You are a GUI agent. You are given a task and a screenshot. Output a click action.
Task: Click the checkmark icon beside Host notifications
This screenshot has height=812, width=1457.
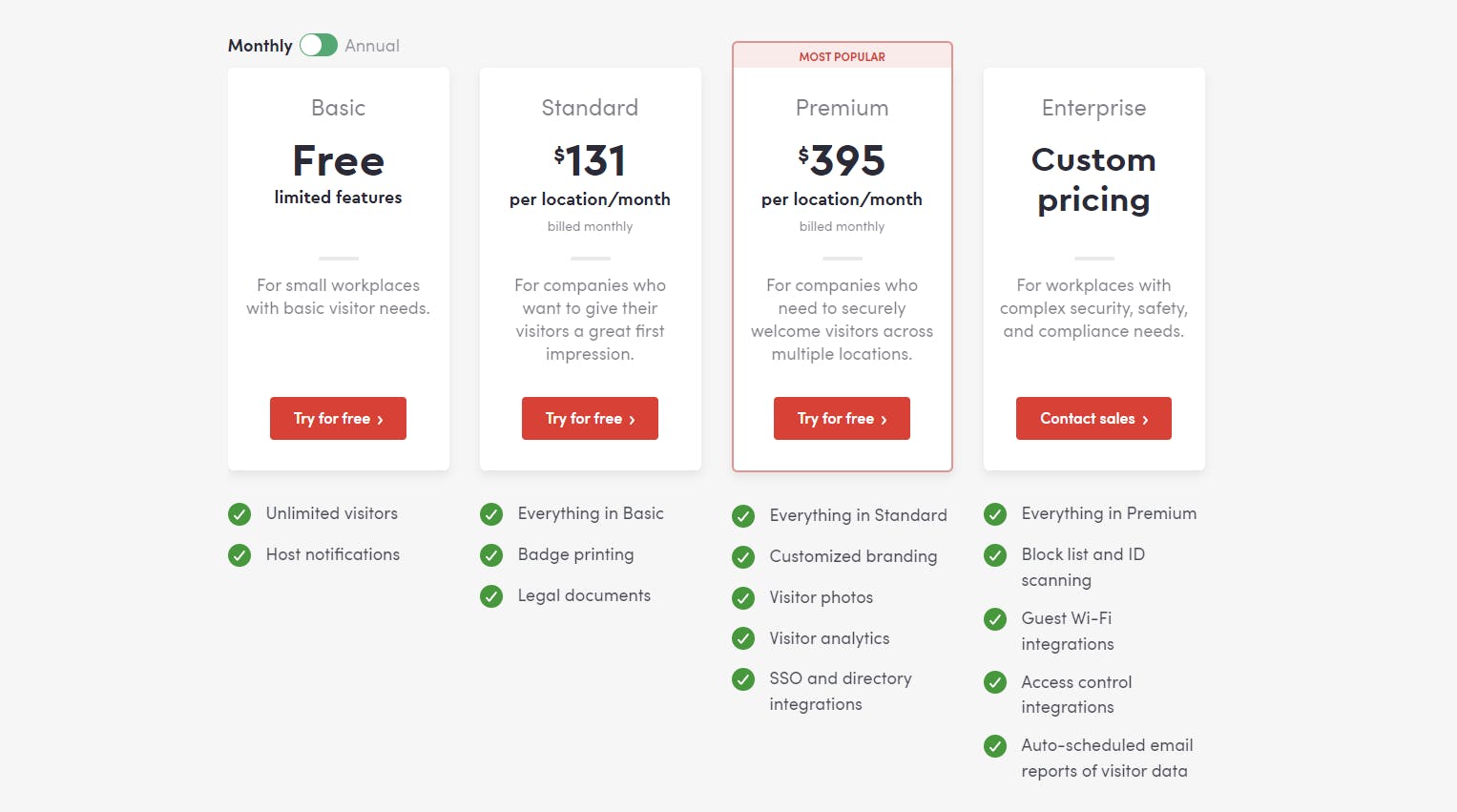pos(239,555)
